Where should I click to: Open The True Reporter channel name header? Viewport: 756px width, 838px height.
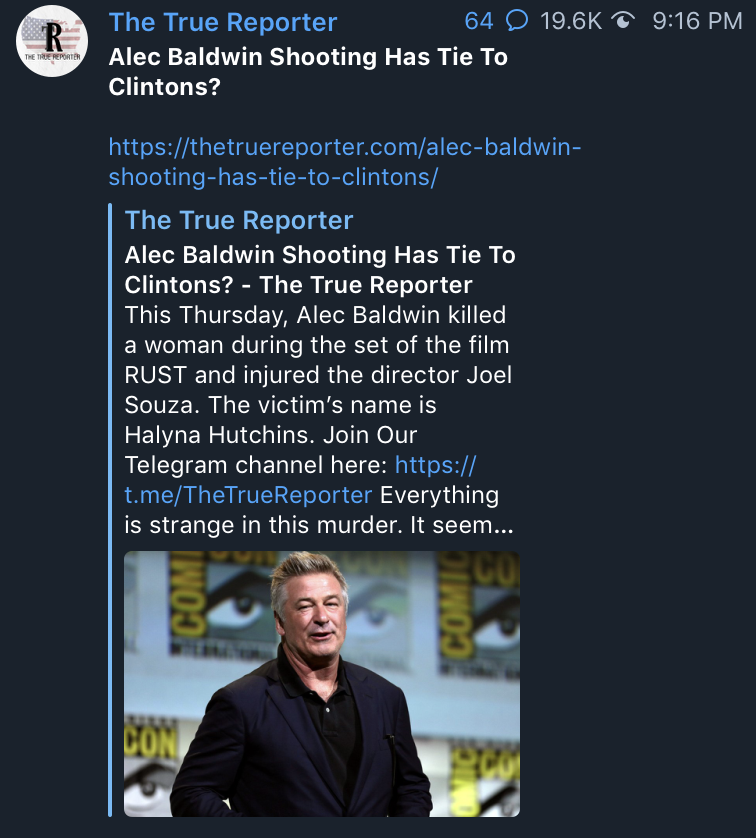223,22
